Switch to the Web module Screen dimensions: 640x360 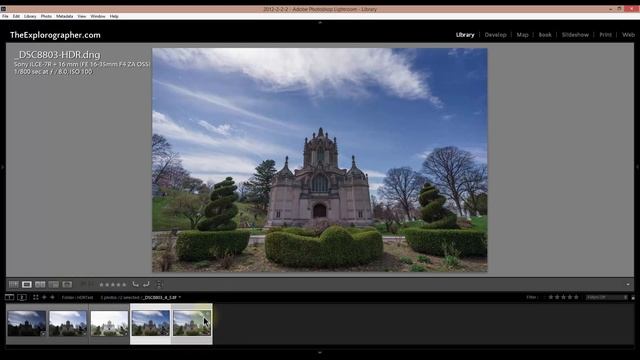(628, 35)
